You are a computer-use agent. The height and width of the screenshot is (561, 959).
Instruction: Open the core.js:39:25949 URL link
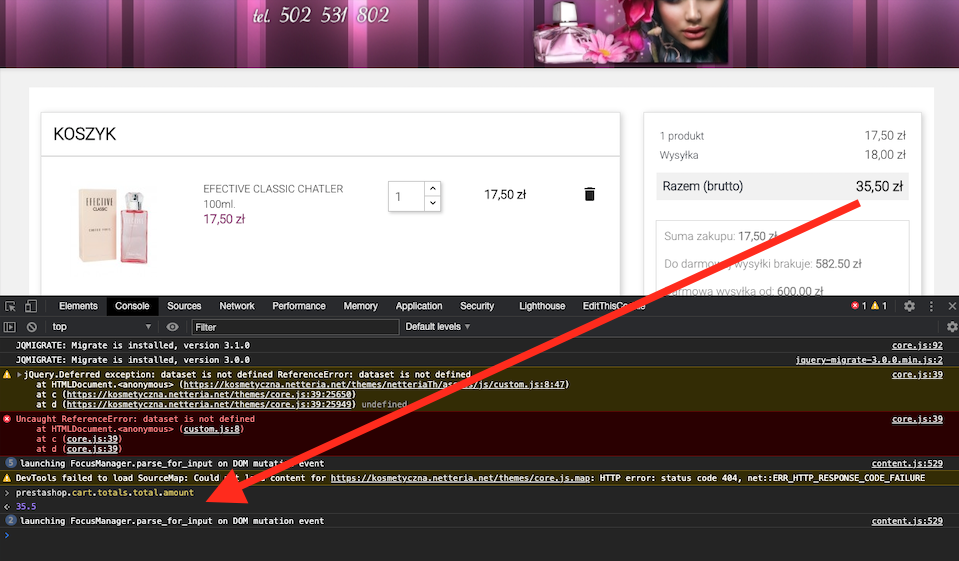tap(209, 404)
